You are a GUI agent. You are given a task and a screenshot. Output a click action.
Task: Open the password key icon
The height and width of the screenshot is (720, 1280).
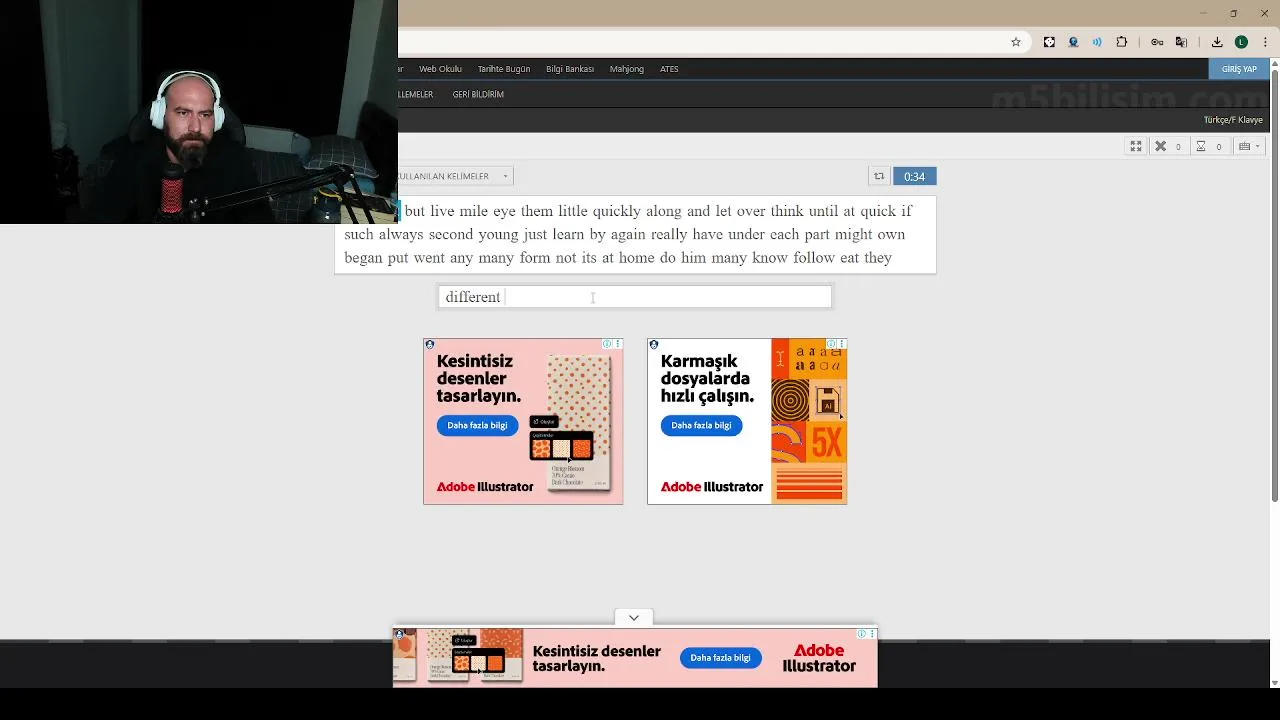[x=1157, y=42]
